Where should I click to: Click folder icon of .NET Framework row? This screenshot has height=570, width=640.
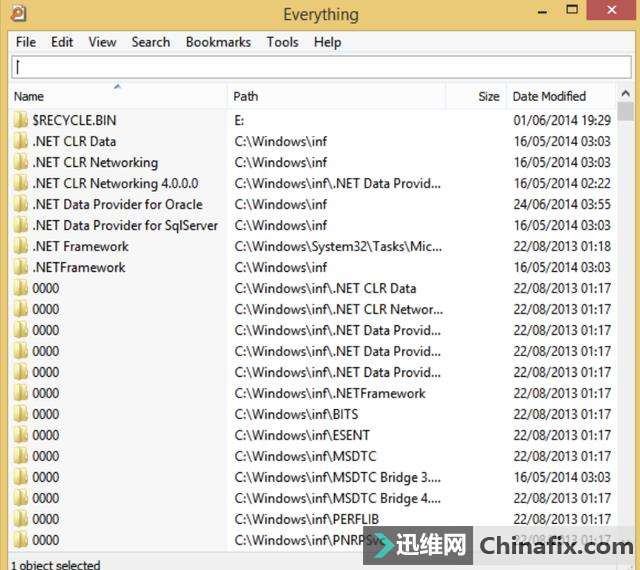coord(21,246)
